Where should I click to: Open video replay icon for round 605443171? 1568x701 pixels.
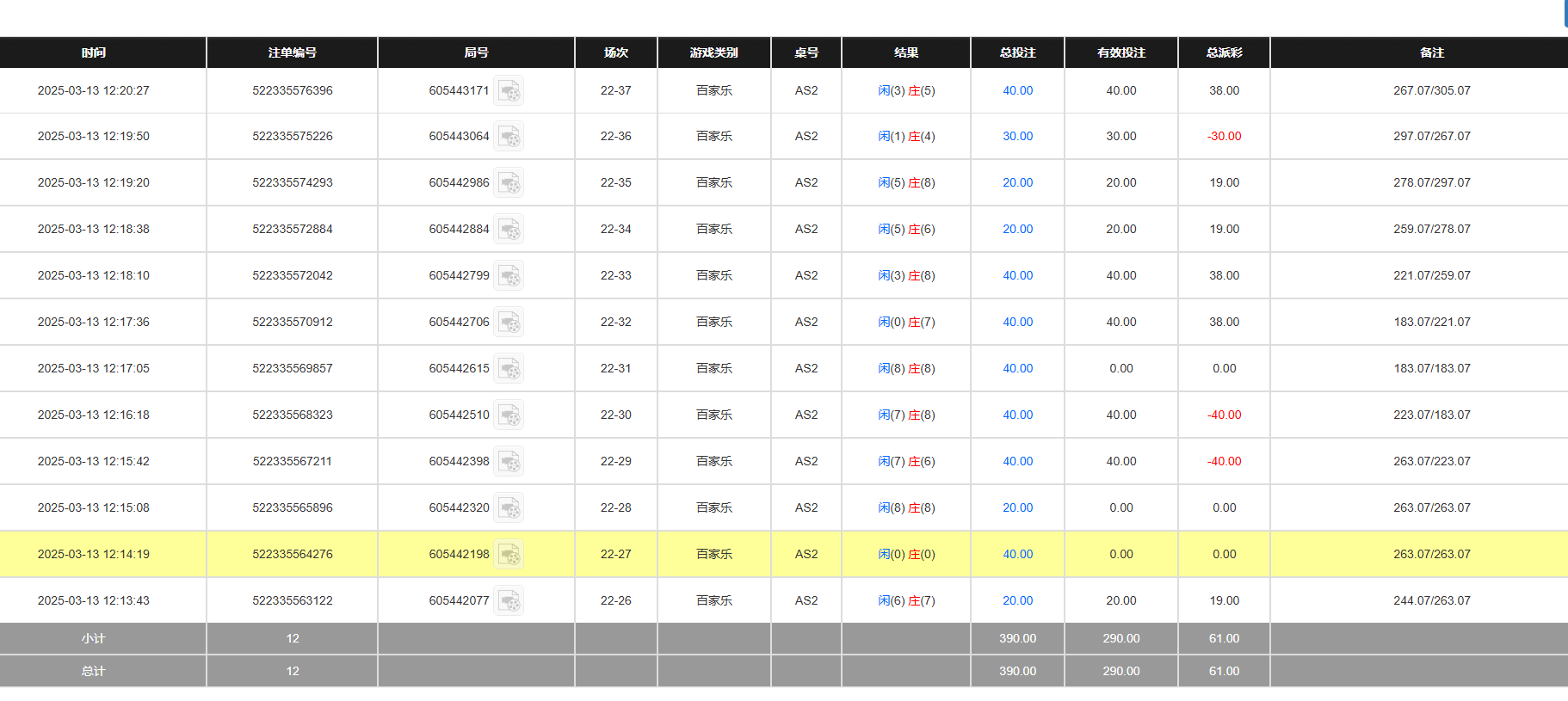(509, 91)
